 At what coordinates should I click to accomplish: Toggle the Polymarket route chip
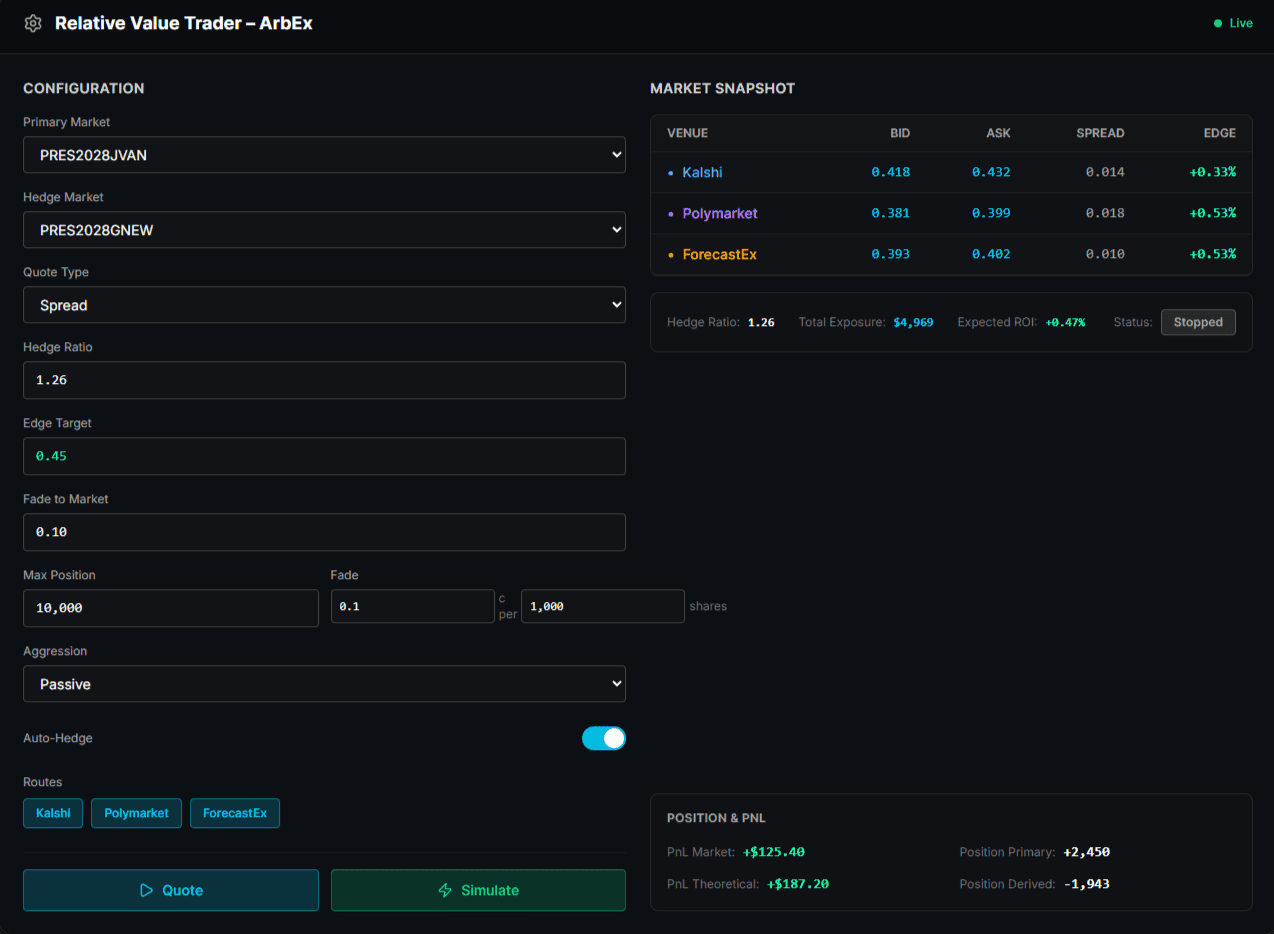tap(136, 813)
